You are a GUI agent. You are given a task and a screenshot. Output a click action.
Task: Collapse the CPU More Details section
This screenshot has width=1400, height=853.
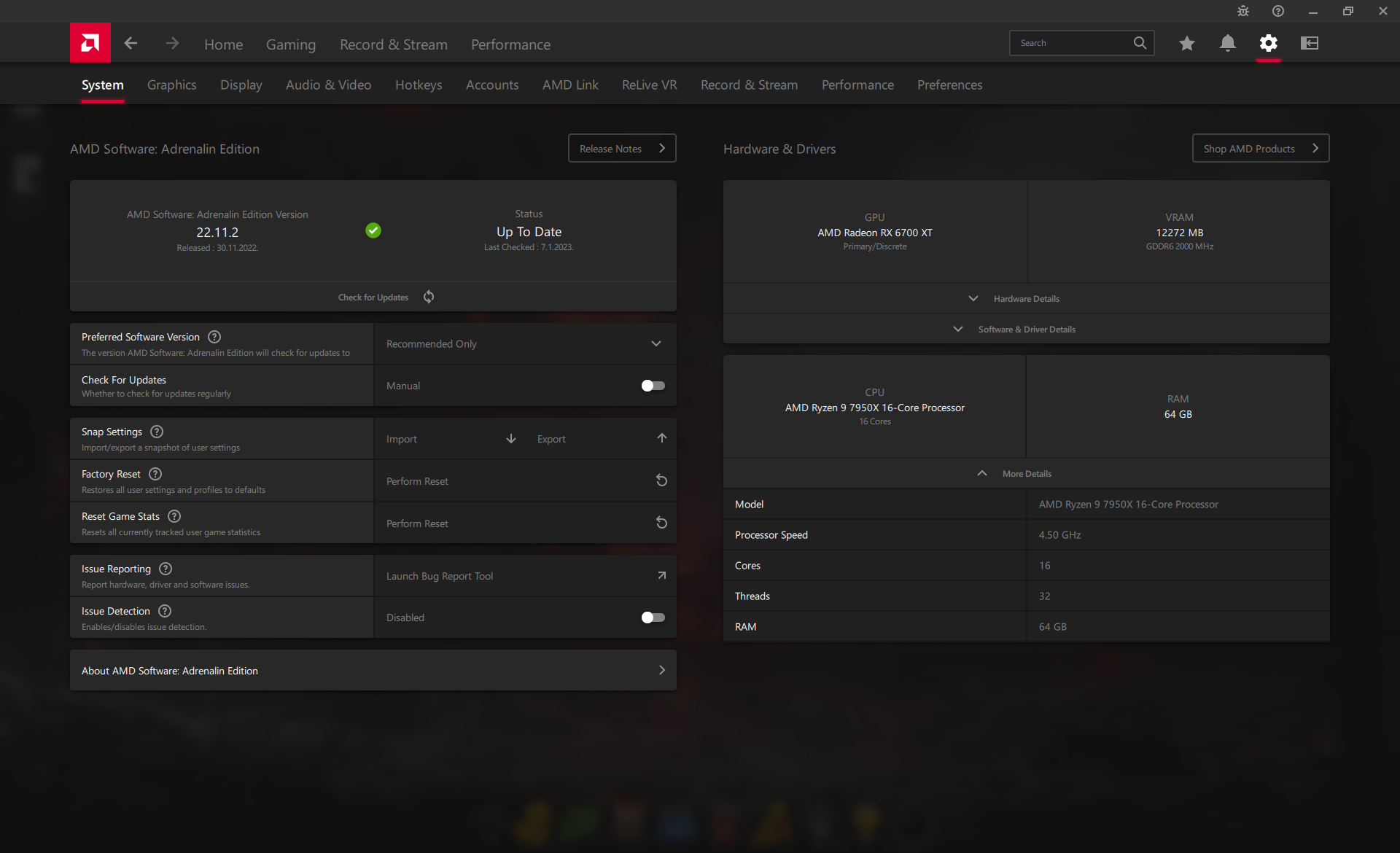pos(1026,473)
